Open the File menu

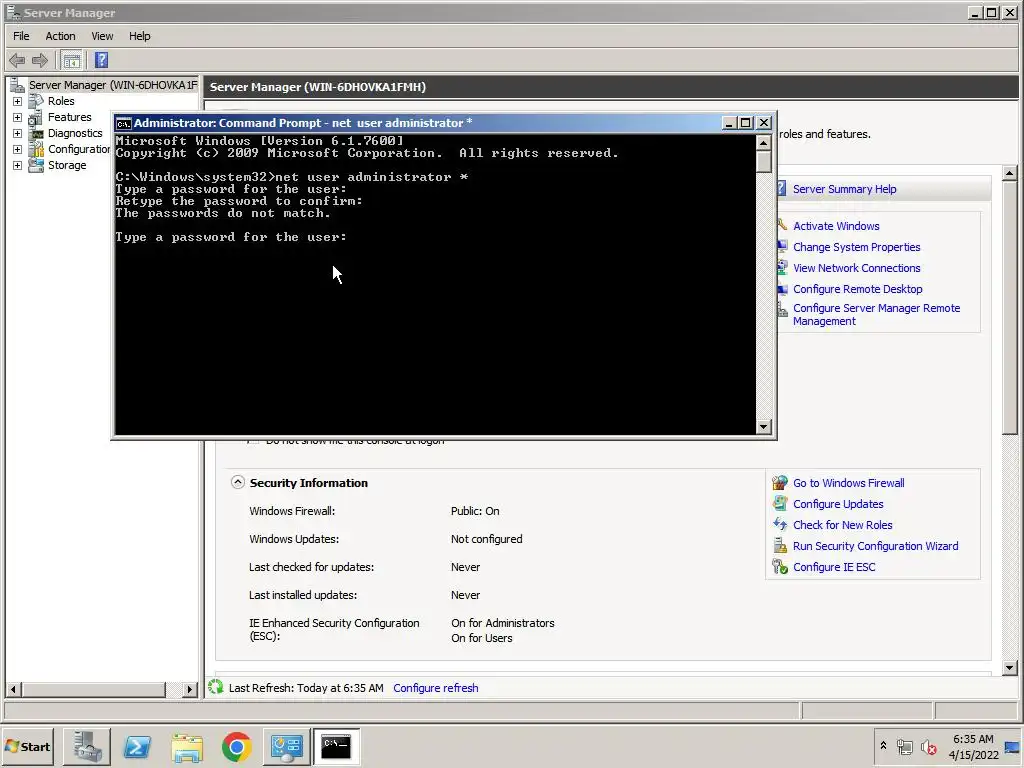tap(21, 36)
